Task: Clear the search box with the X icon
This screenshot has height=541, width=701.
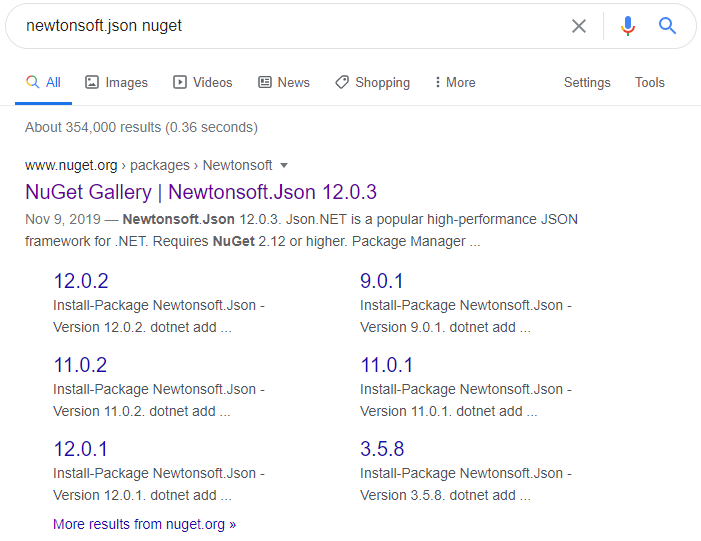Action: [x=579, y=26]
